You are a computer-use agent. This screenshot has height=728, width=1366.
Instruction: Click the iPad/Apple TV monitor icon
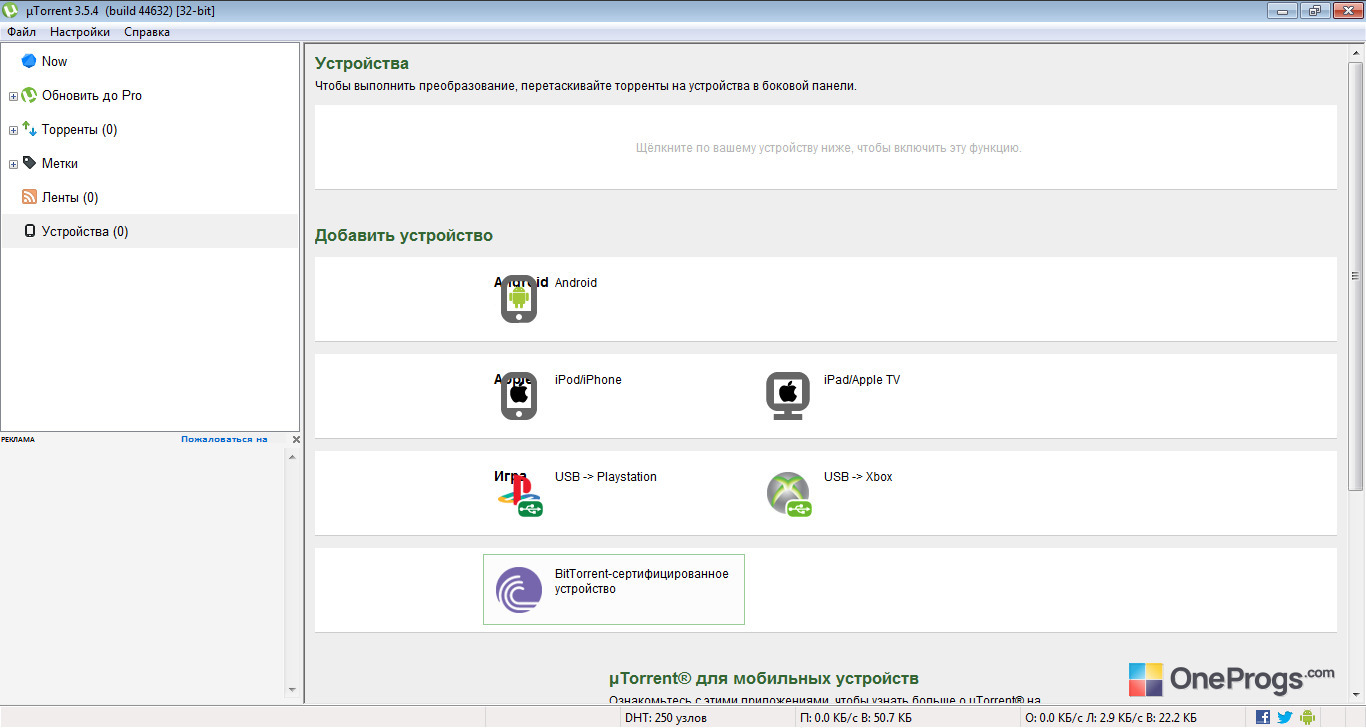pyautogui.click(x=787, y=396)
